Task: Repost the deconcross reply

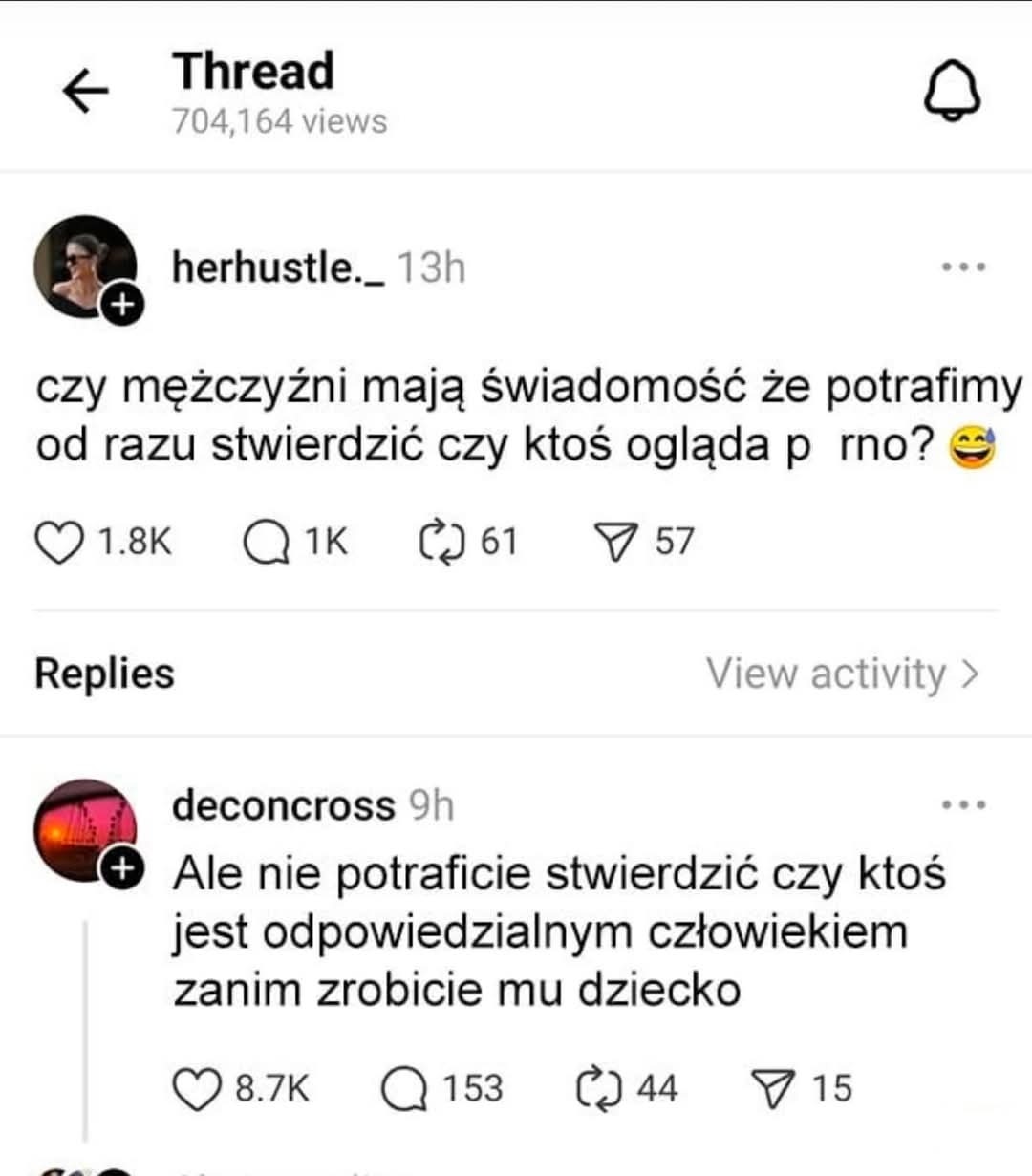Action: (x=599, y=1089)
